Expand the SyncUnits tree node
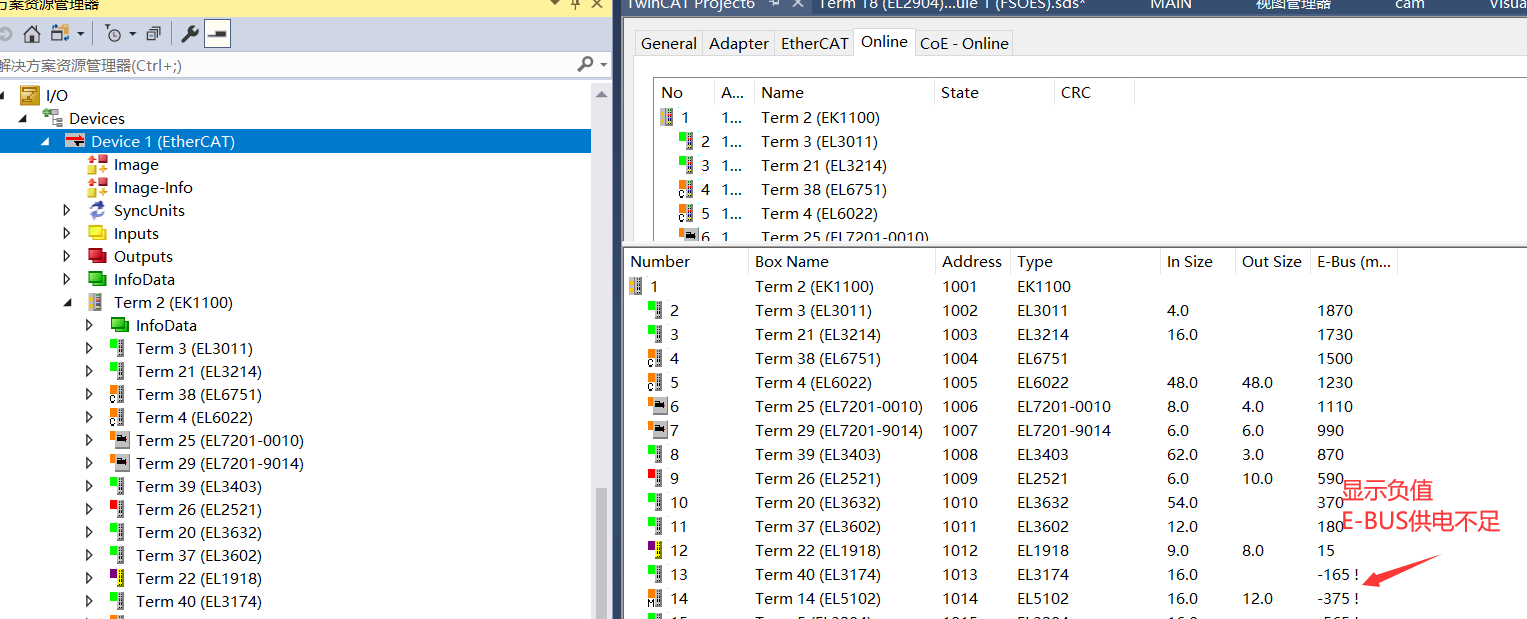1527x619 pixels. 67,211
